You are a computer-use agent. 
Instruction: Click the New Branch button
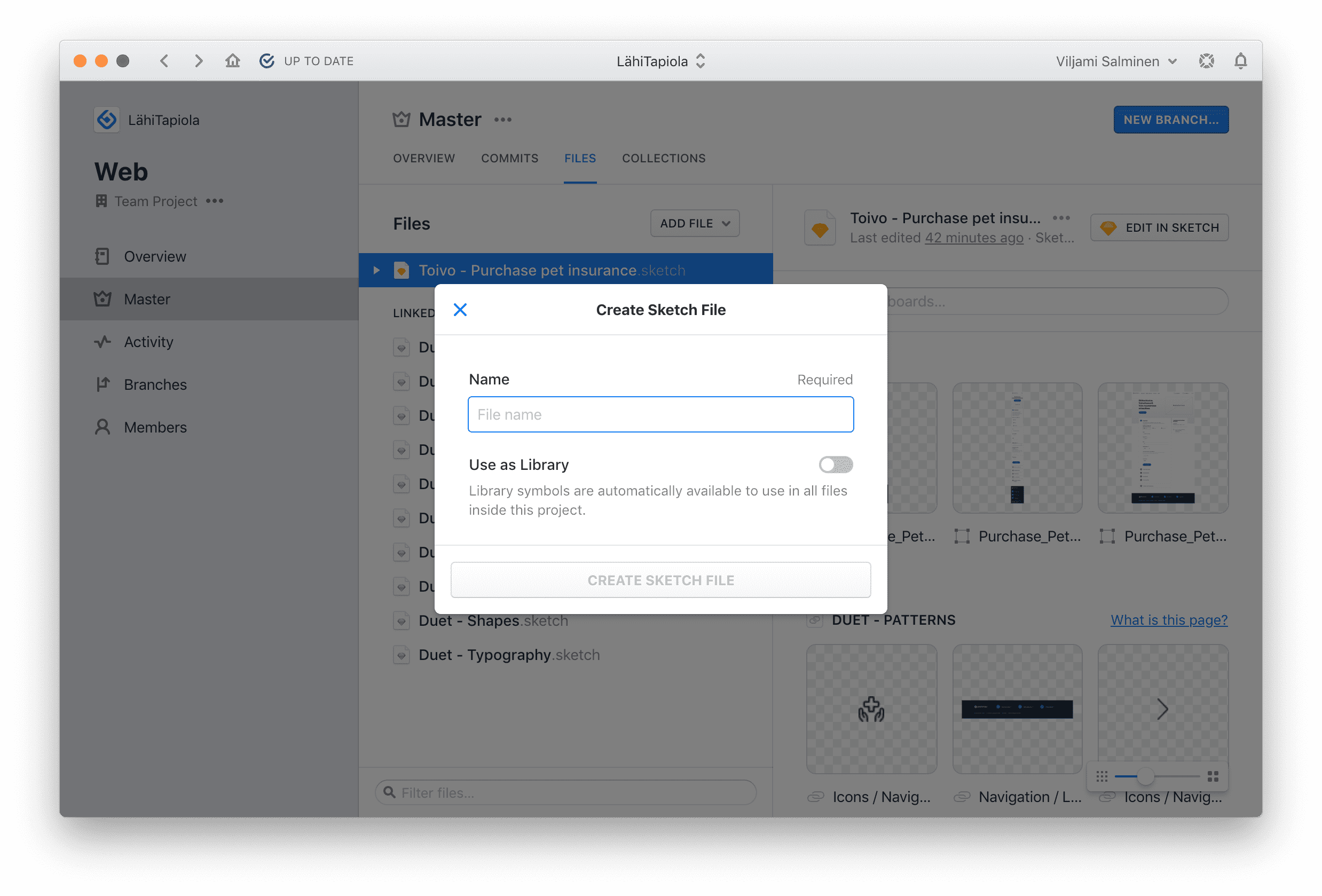pyautogui.click(x=1171, y=120)
